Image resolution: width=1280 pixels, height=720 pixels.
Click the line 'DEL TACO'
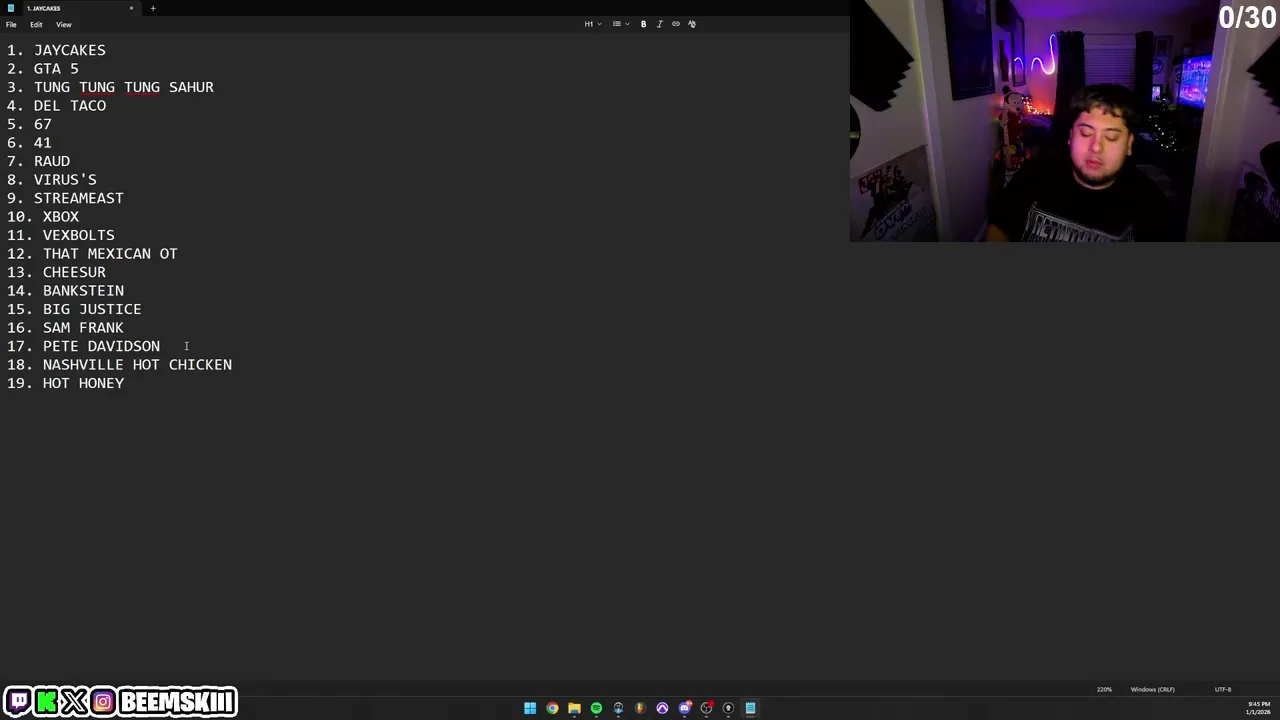[70, 106]
